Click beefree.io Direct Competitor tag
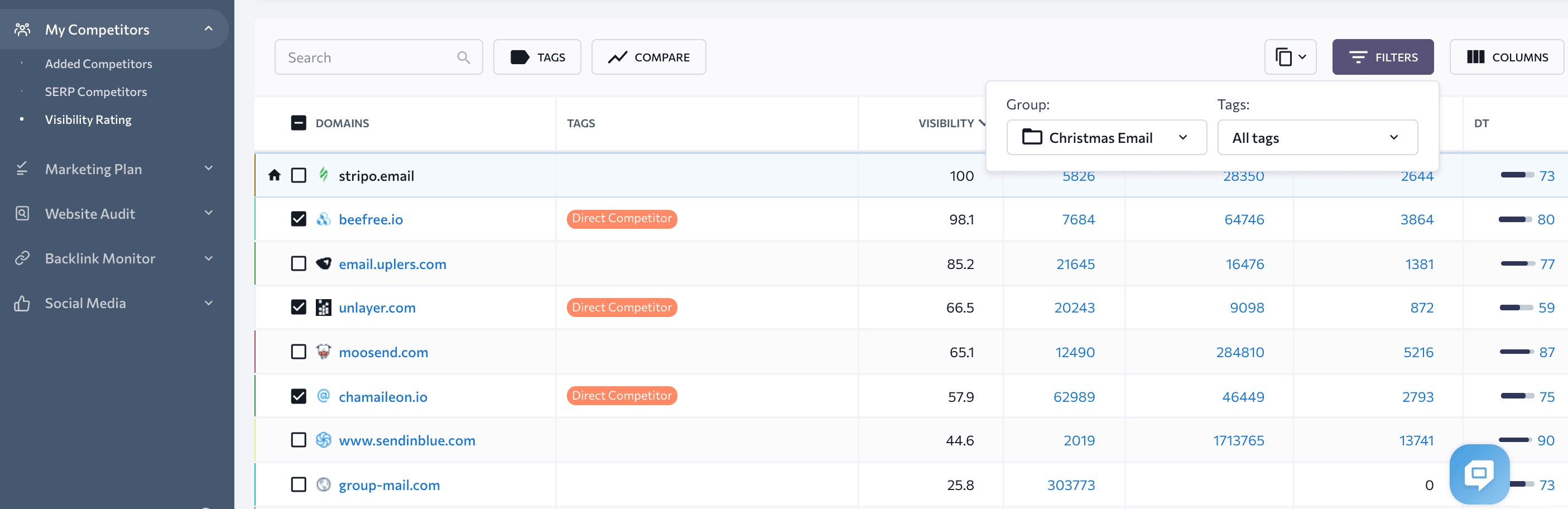This screenshot has height=509, width=1568. coord(622,219)
